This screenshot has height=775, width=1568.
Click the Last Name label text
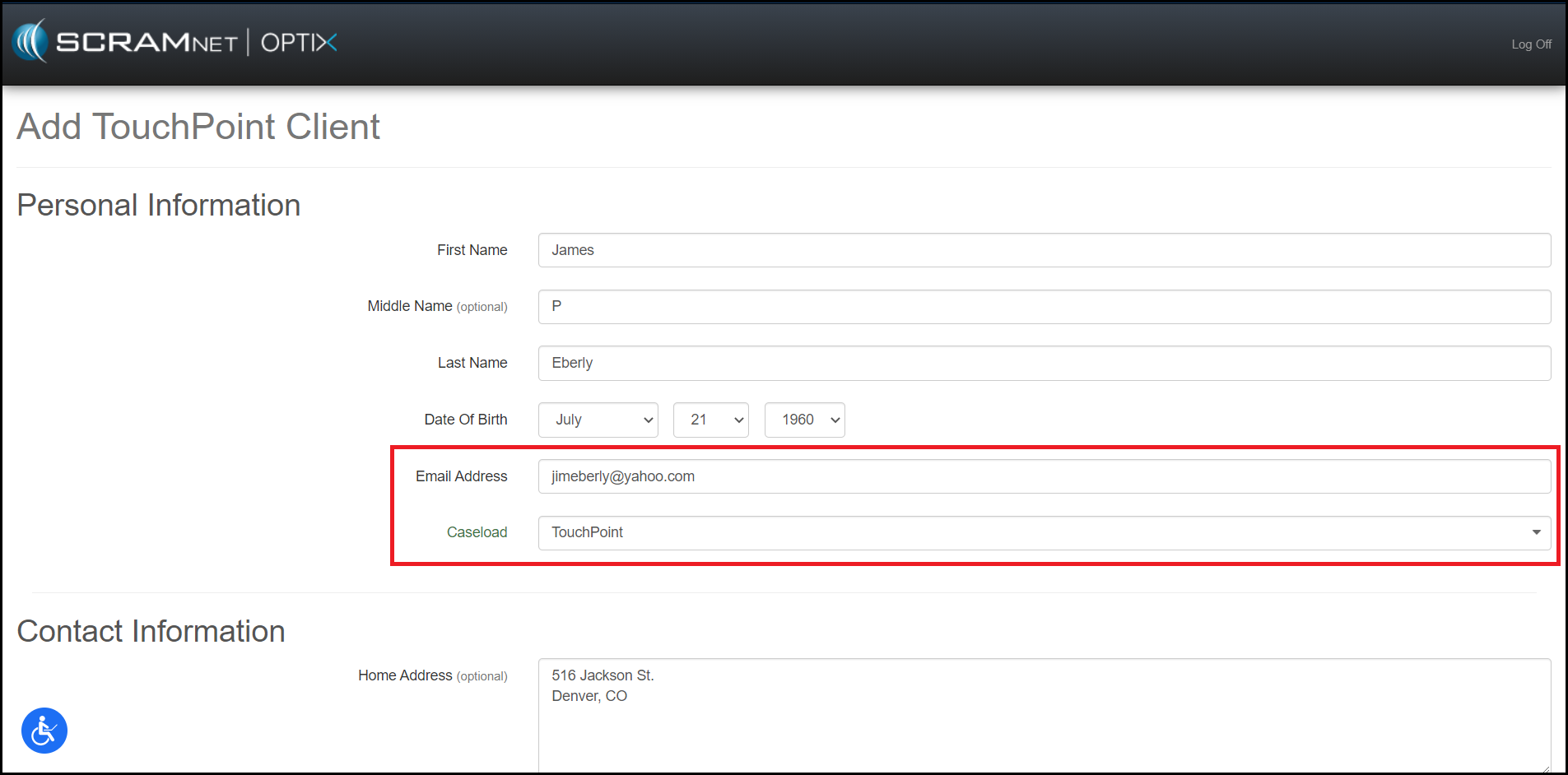472,363
